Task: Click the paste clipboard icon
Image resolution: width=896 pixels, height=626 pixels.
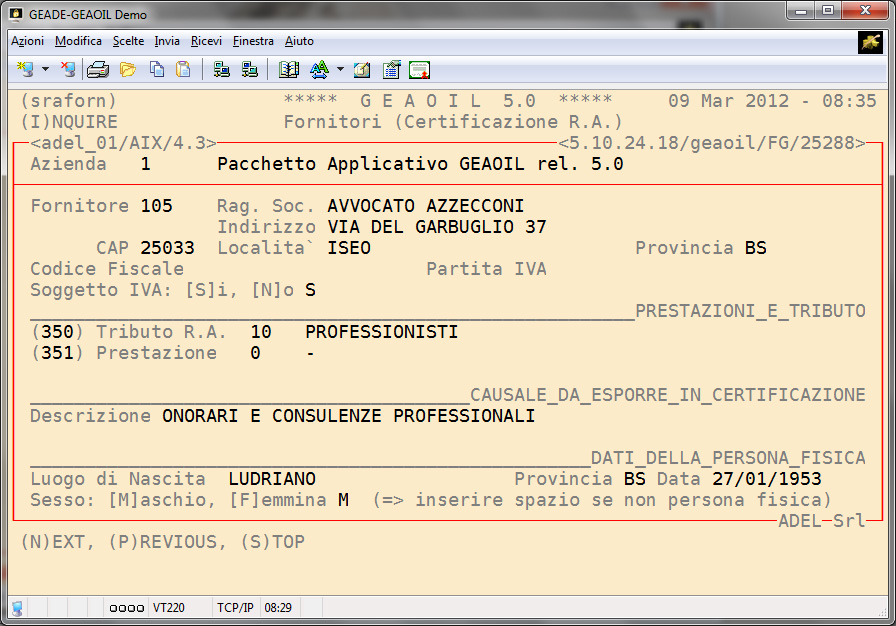Action: (x=183, y=69)
